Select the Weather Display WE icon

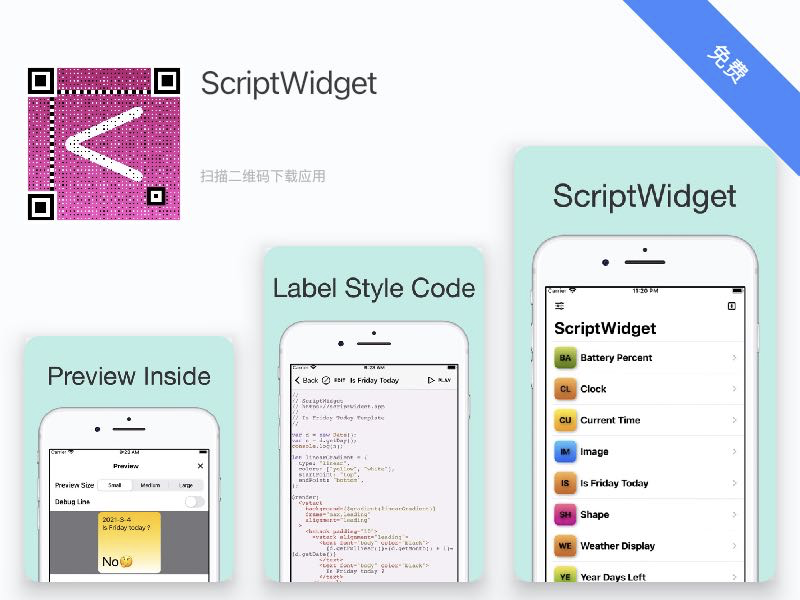(565, 546)
